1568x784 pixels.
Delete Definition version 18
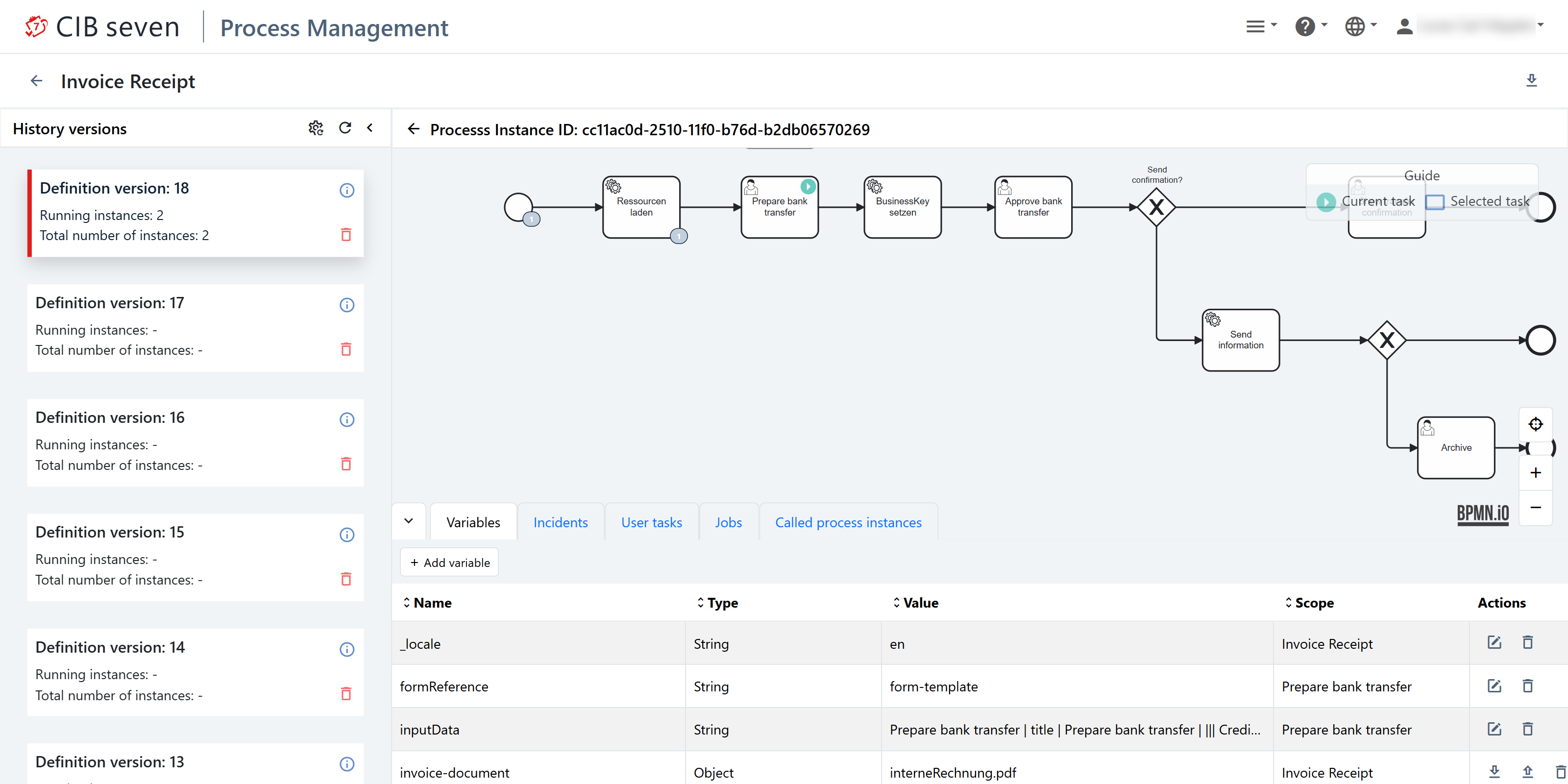click(x=346, y=234)
